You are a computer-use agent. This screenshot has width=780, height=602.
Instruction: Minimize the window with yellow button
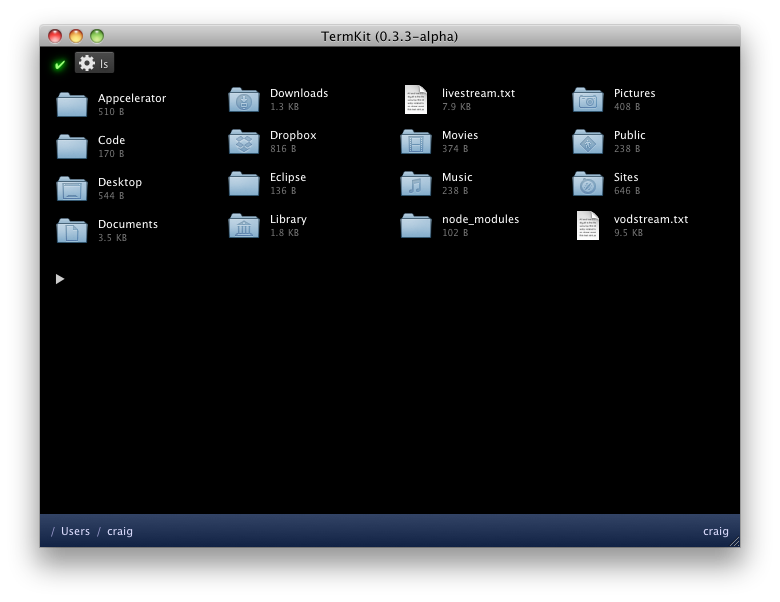(76, 36)
